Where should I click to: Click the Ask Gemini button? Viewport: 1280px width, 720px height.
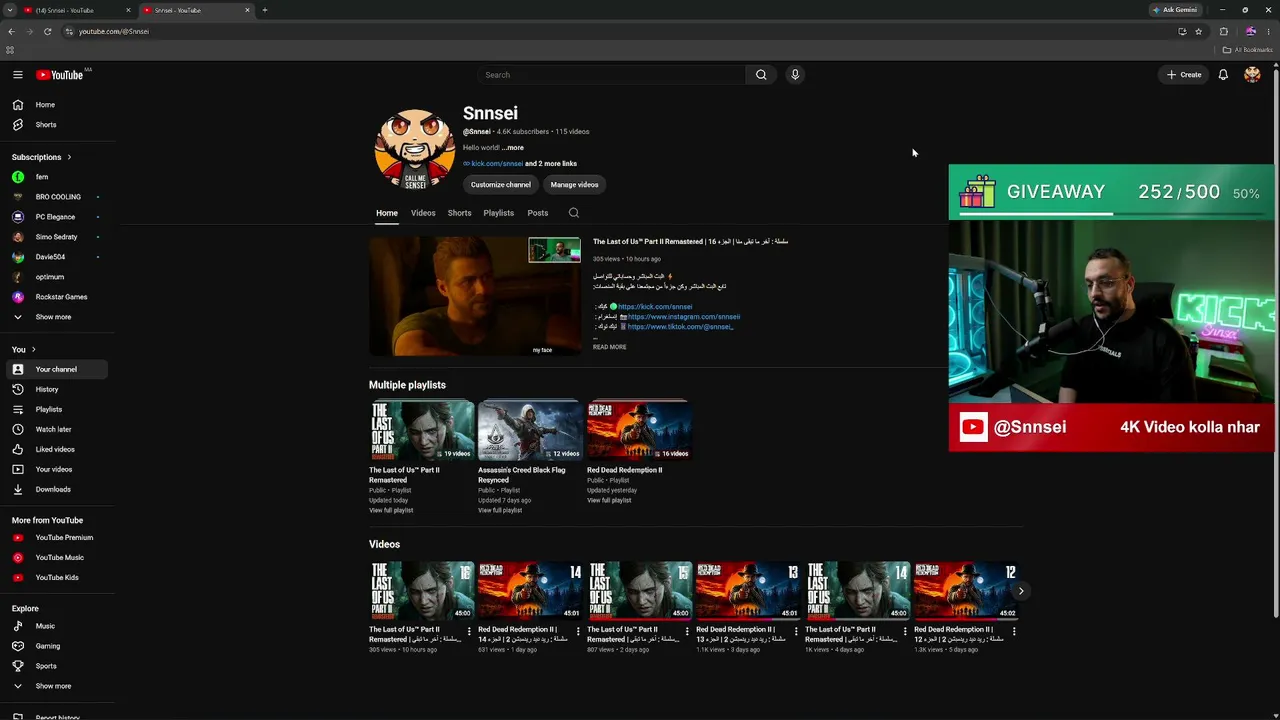1175,10
